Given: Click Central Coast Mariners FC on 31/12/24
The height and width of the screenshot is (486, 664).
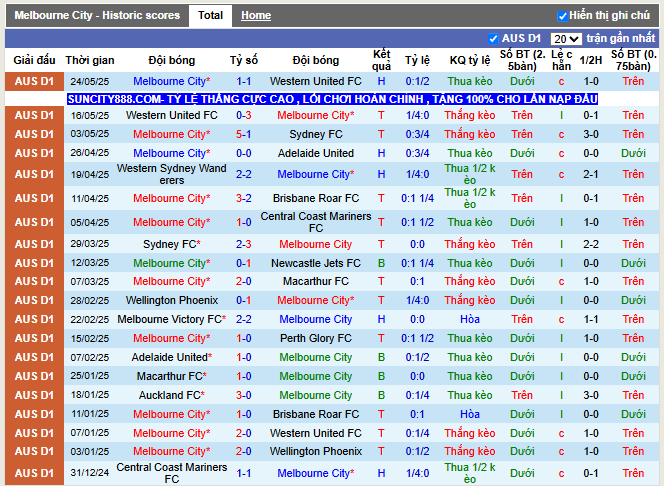Looking at the screenshot, I should 172,473.
